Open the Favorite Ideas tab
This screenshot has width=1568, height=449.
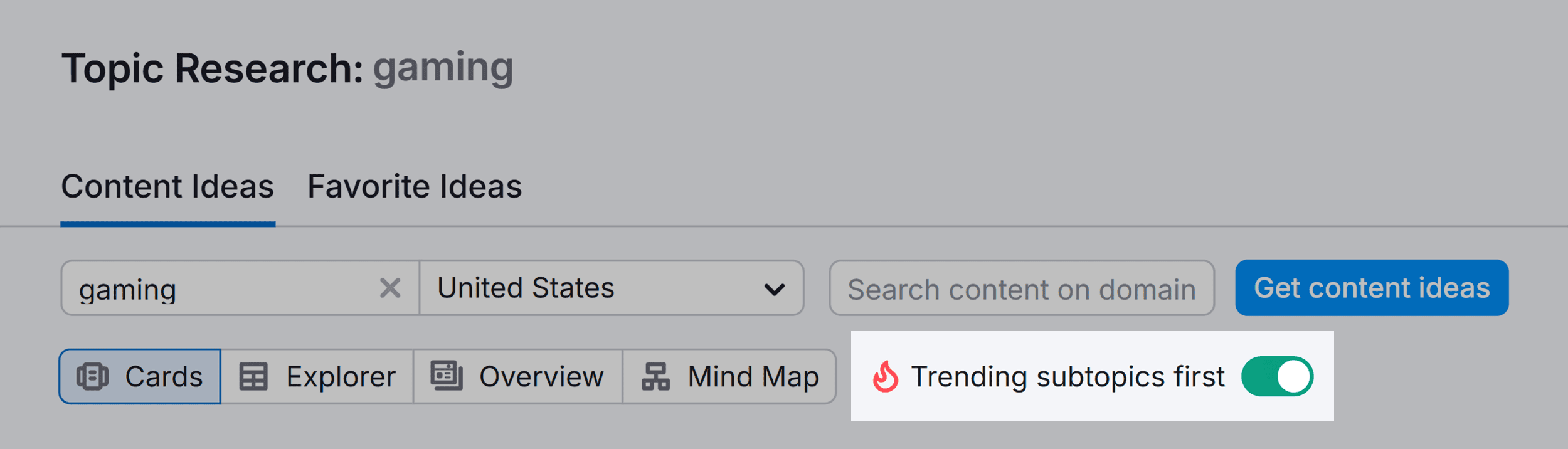414,187
